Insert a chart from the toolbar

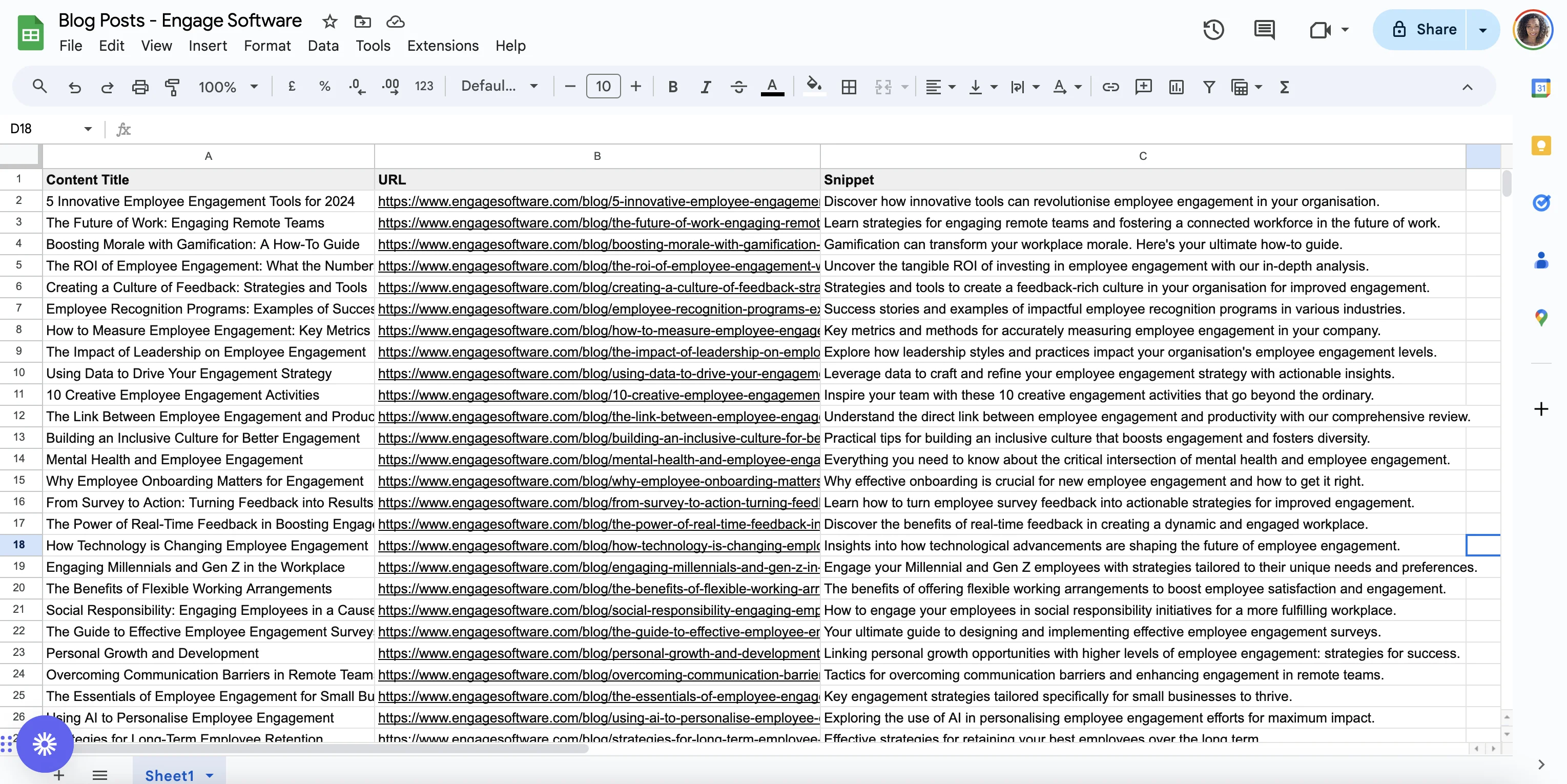point(1176,87)
